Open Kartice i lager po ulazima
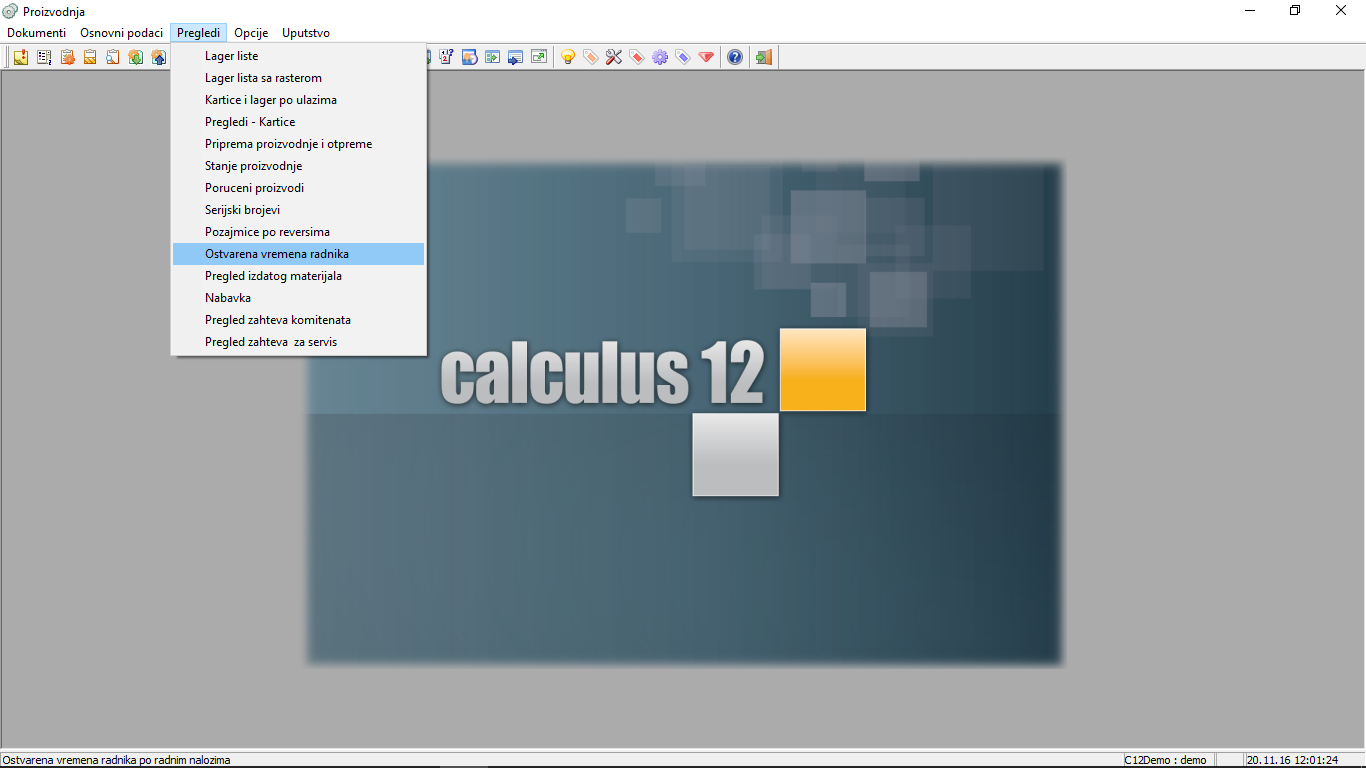 click(298, 100)
